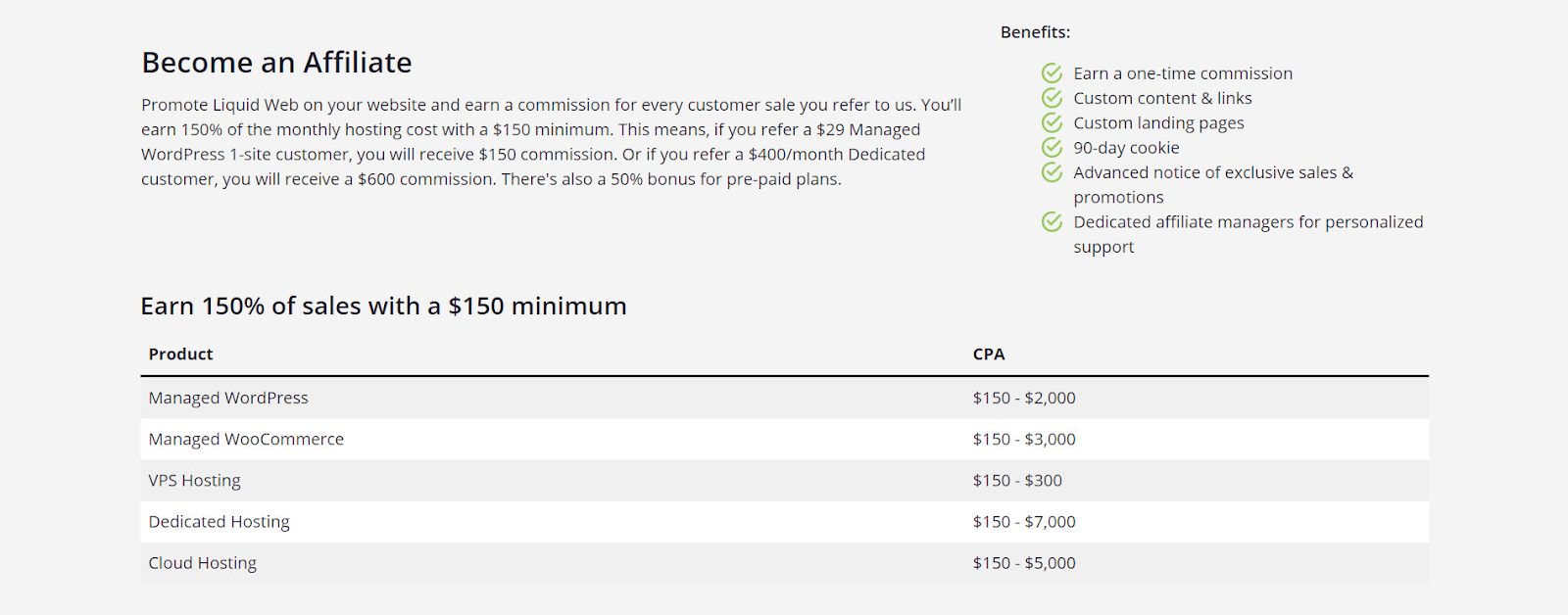This screenshot has height=615, width=1568.
Task: Click the VPS Hosting product row
Action: (194, 481)
